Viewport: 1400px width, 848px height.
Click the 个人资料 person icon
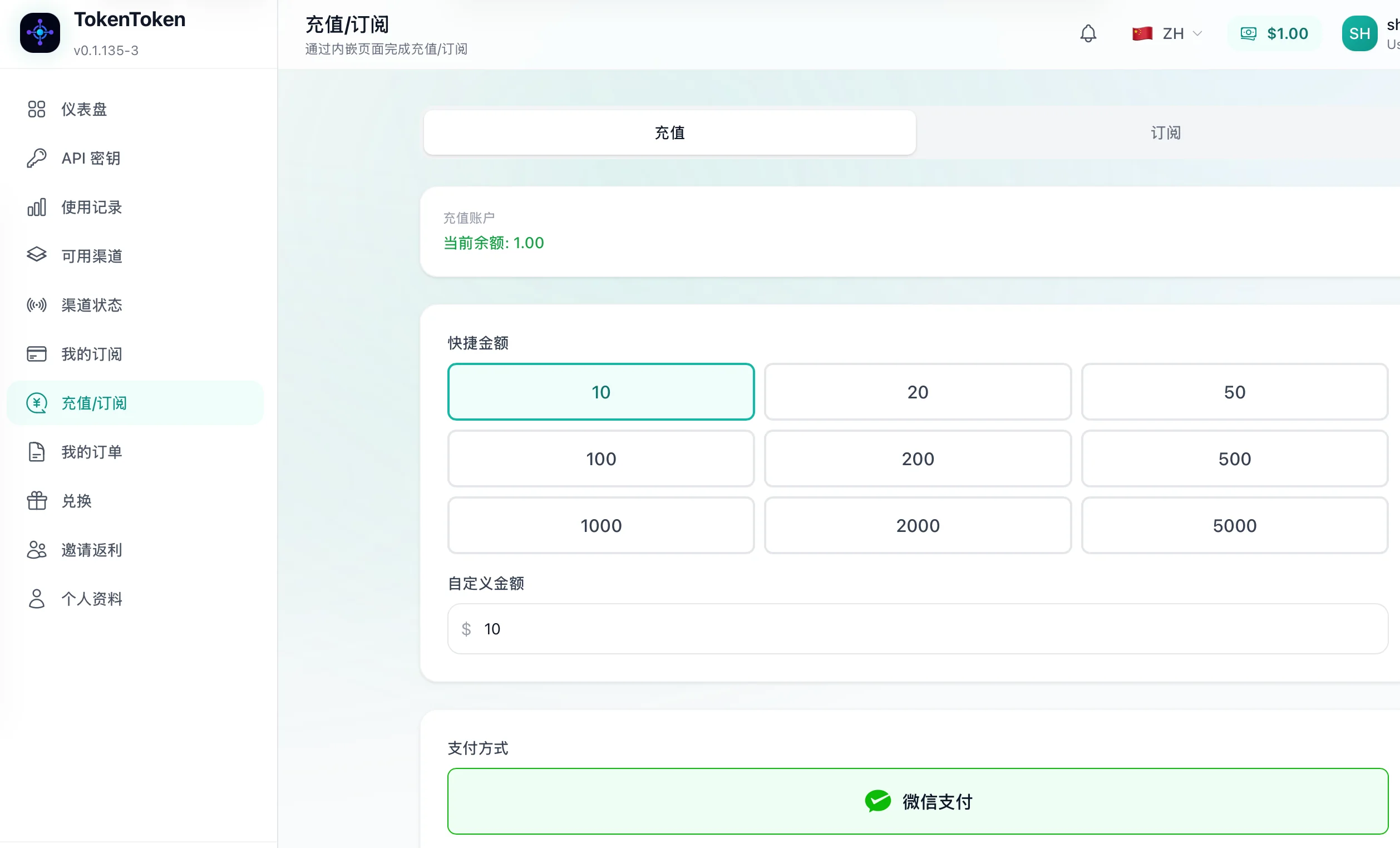[36, 599]
